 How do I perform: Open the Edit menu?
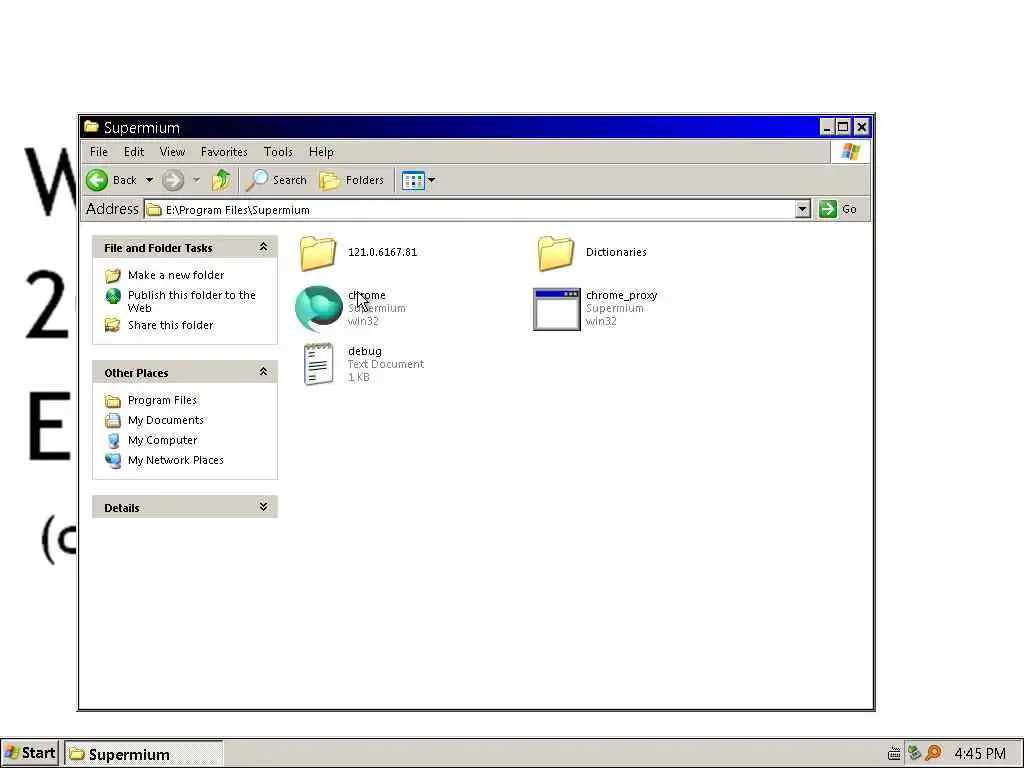[x=134, y=152]
